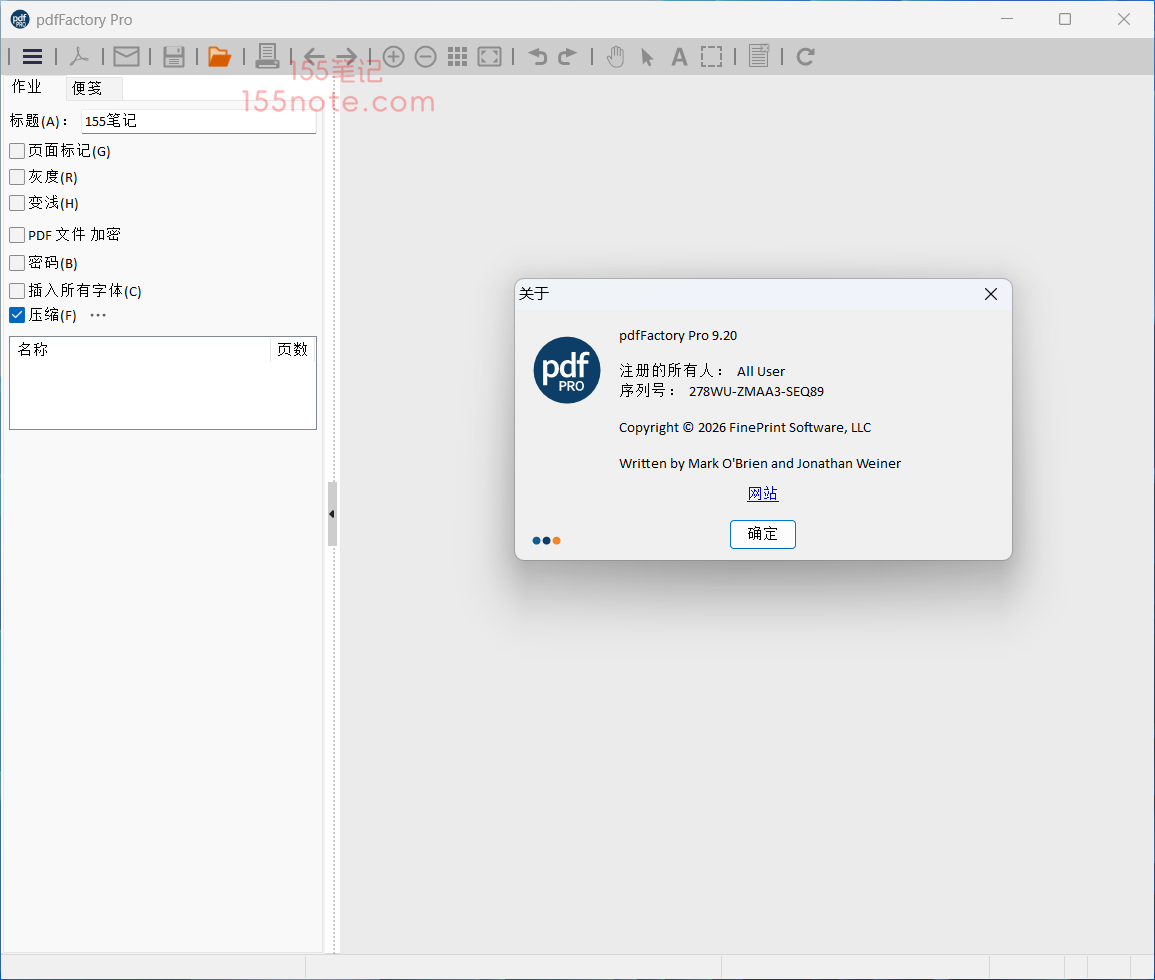Click the 确定 button in About dialog
Image resolution: width=1155 pixels, height=980 pixels.
tap(762, 534)
